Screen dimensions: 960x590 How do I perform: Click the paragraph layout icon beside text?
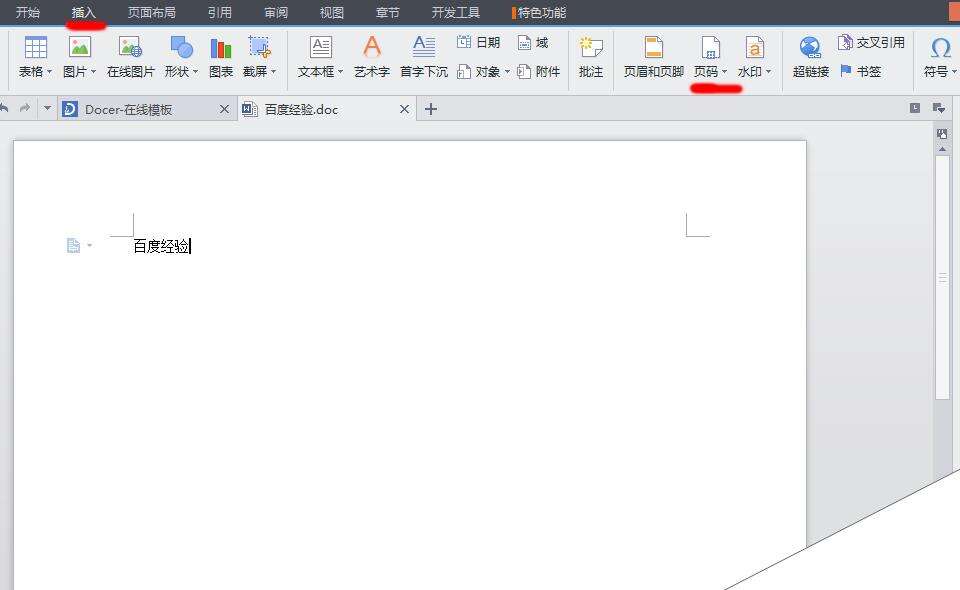coord(73,245)
